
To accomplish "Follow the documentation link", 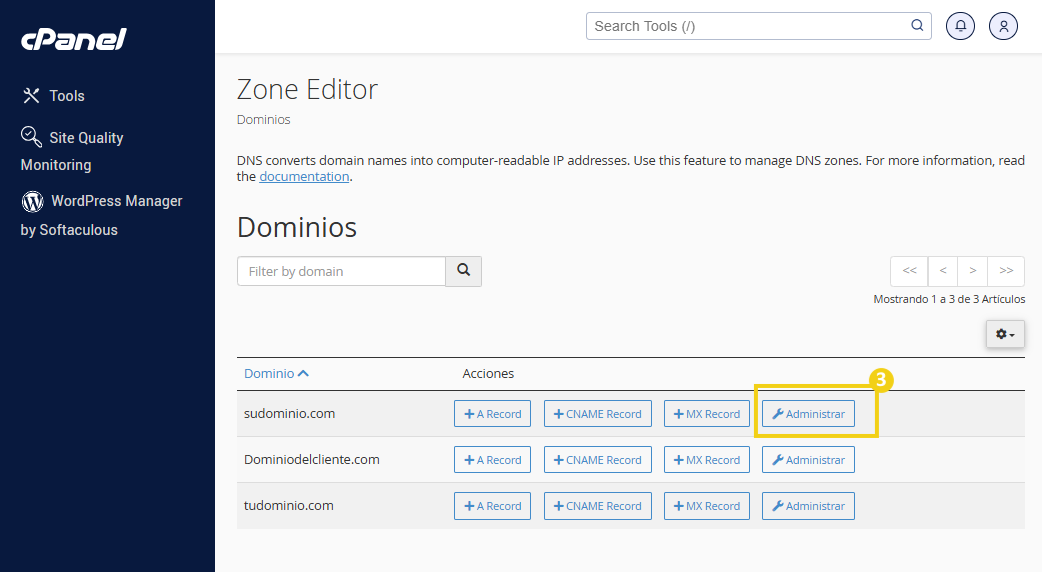I will point(304,176).
